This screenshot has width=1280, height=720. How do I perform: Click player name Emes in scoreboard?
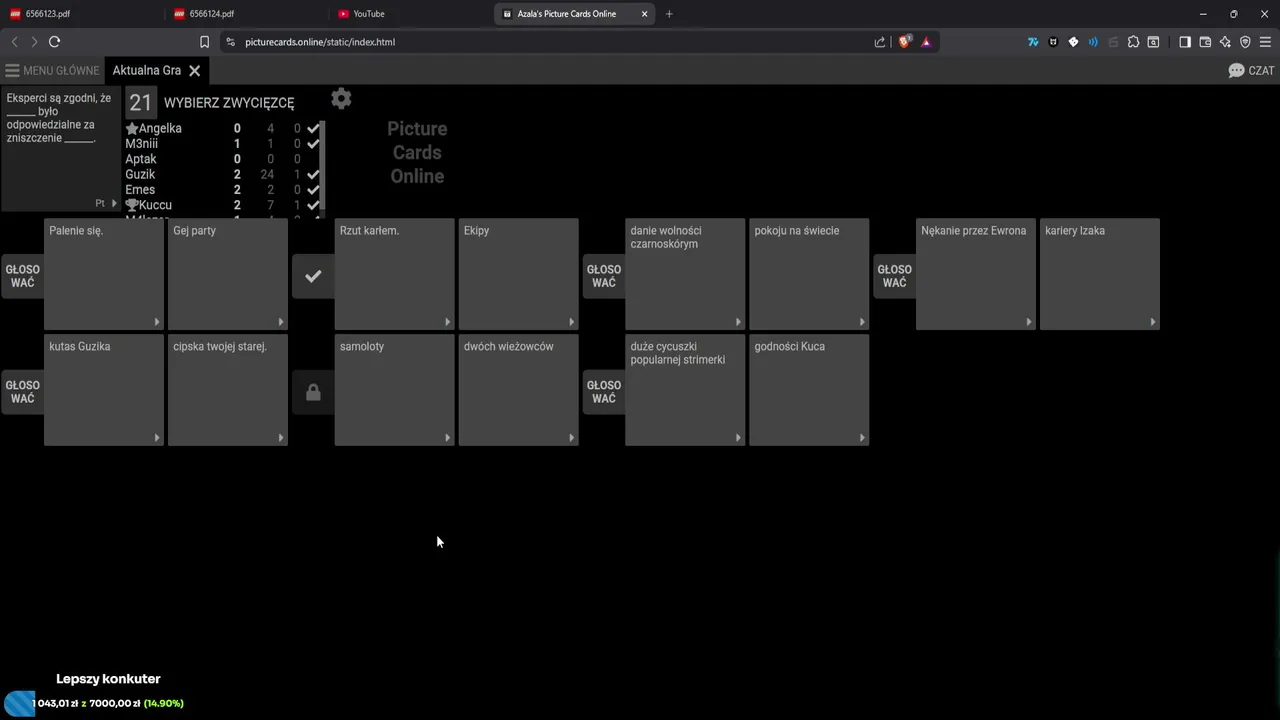[140, 190]
